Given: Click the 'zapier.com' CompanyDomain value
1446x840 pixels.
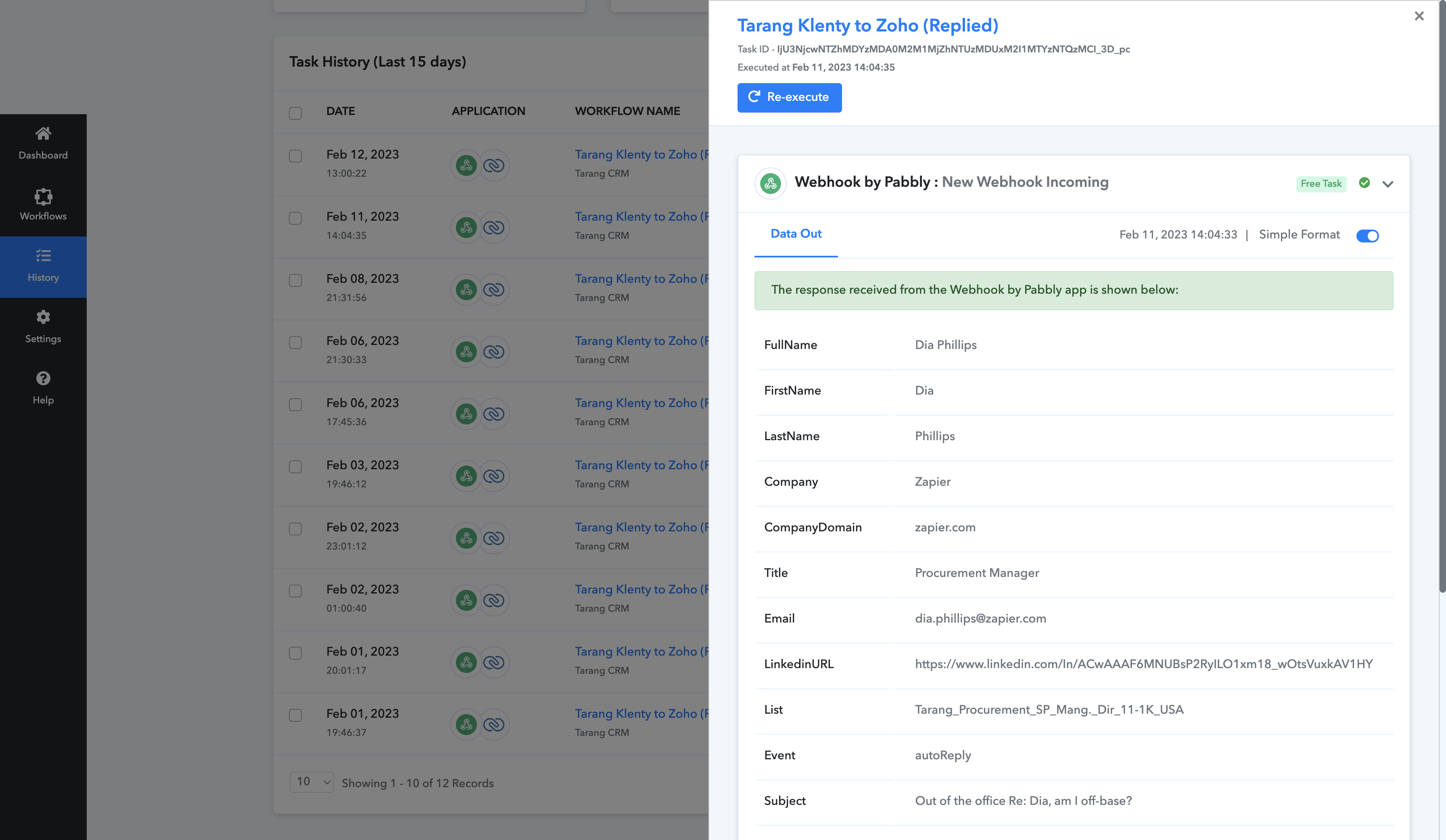Looking at the screenshot, I should tap(945, 527).
